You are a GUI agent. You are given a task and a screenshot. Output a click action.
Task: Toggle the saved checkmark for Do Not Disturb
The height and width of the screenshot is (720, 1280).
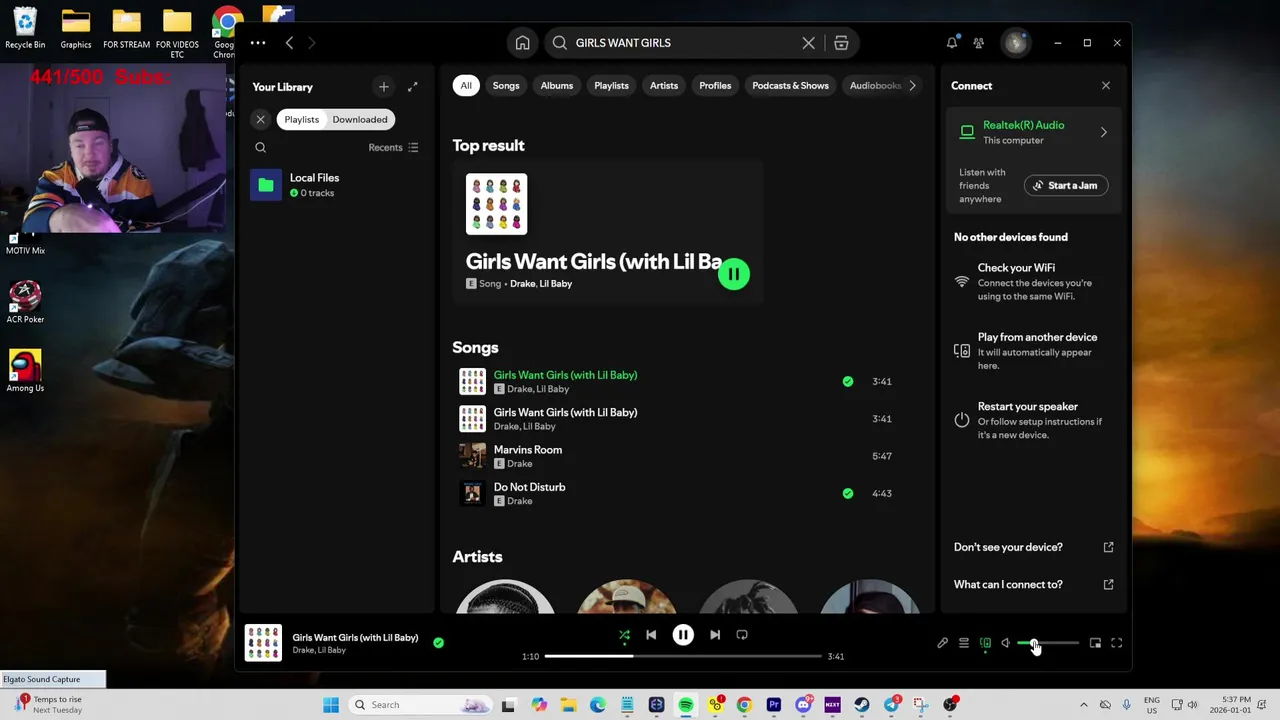pos(848,493)
